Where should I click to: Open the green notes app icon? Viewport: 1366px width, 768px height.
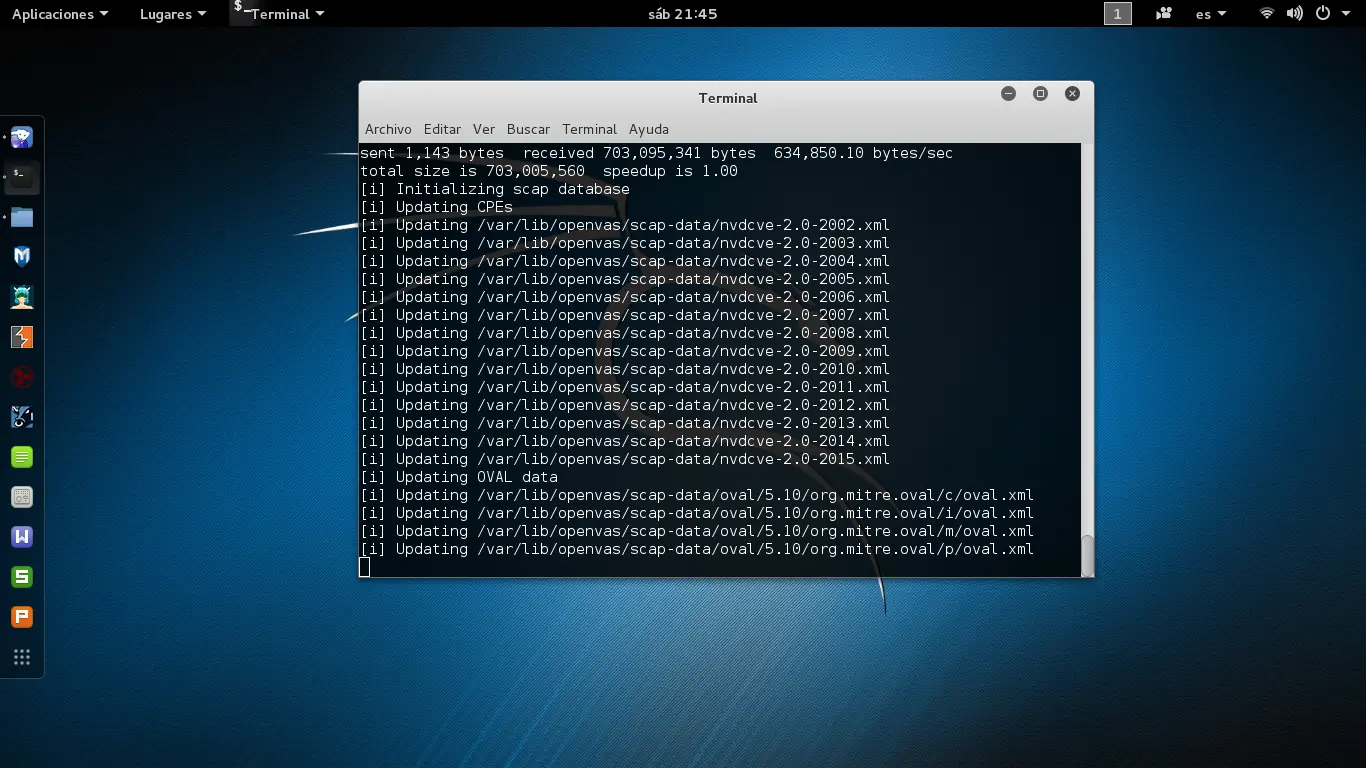click(x=22, y=457)
